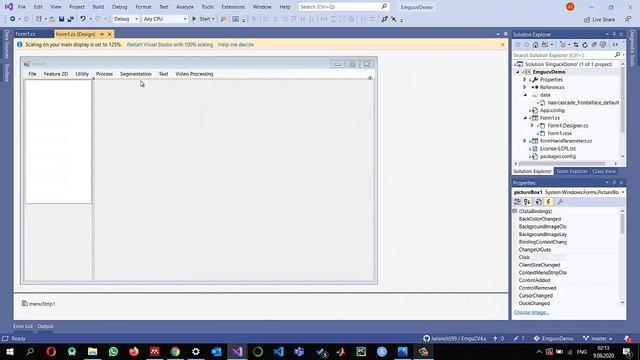Open the form's Feature 2D menu
This screenshot has height=360, width=640.
tap(56, 74)
